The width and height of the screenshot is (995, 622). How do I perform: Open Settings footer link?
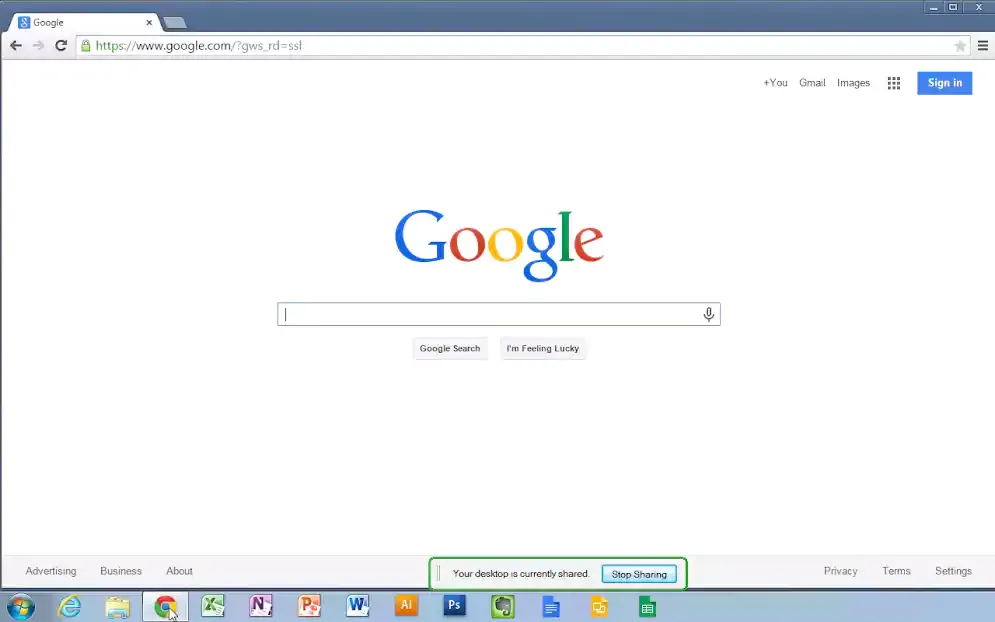pos(953,571)
